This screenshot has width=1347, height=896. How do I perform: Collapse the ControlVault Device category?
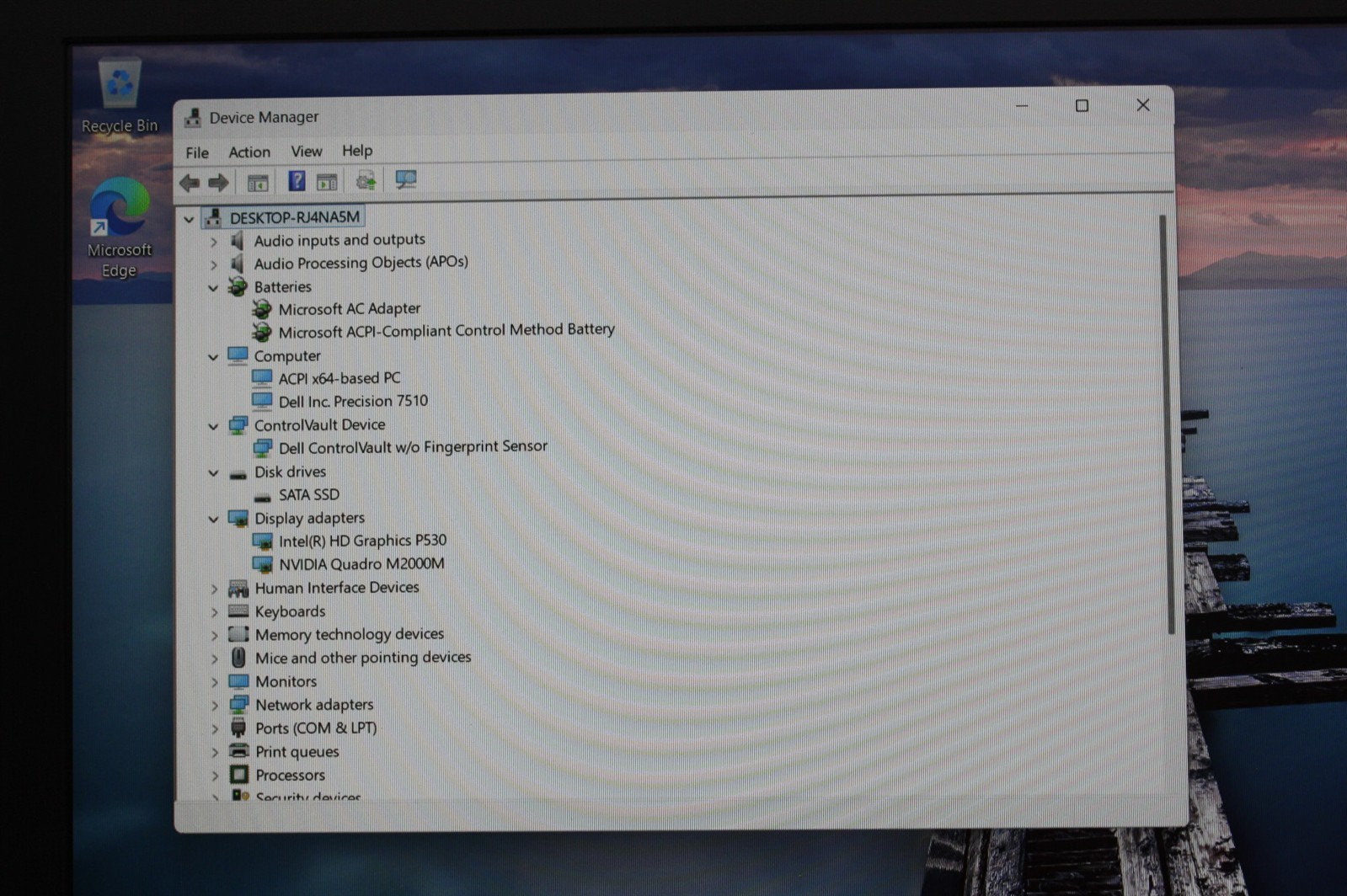(x=213, y=427)
